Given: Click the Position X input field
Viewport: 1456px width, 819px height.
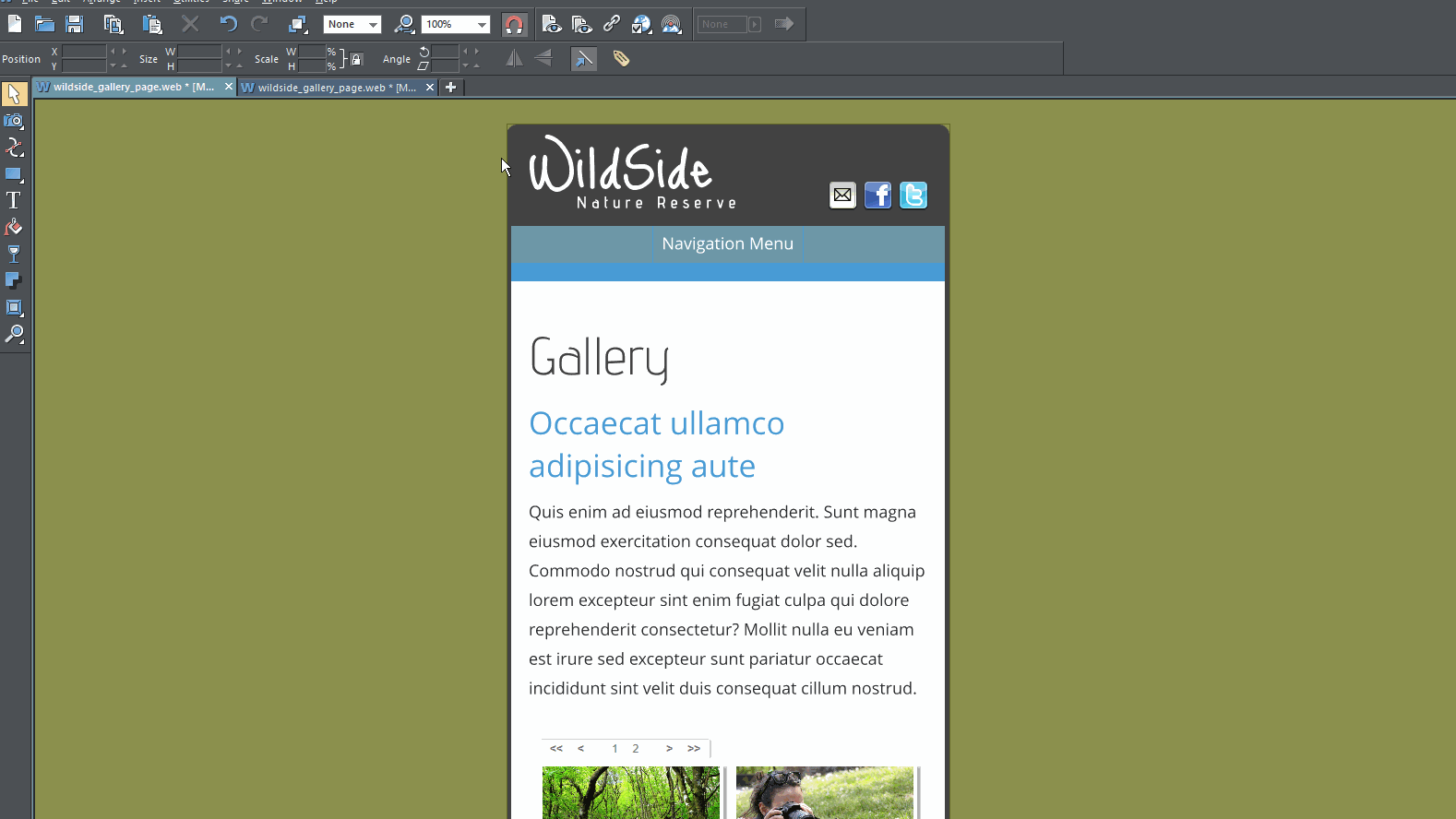Looking at the screenshot, I should (84, 52).
